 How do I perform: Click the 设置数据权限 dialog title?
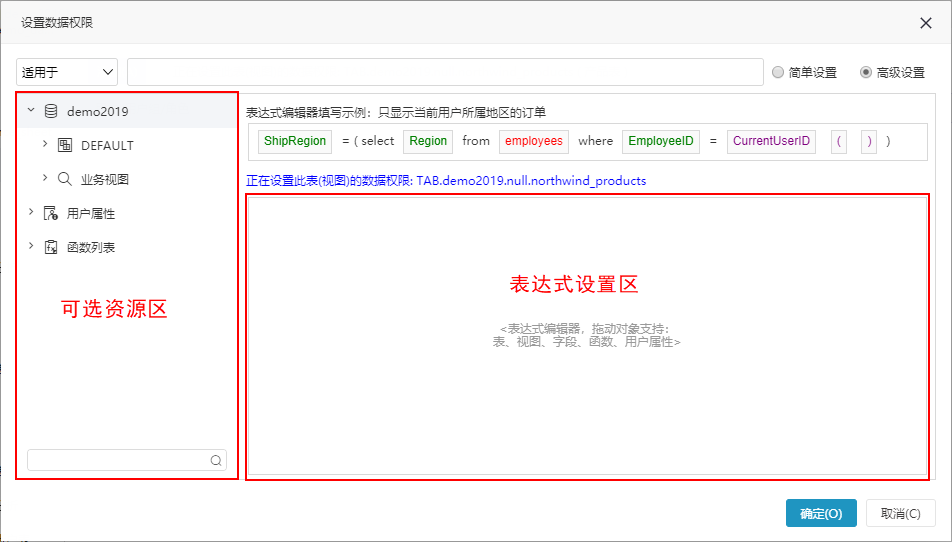click(57, 23)
